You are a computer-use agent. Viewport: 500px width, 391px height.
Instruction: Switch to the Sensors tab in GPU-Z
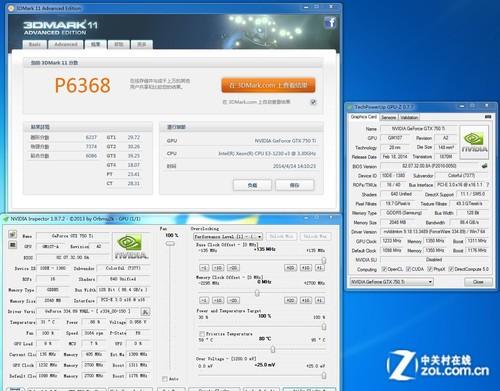click(x=389, y=117)
